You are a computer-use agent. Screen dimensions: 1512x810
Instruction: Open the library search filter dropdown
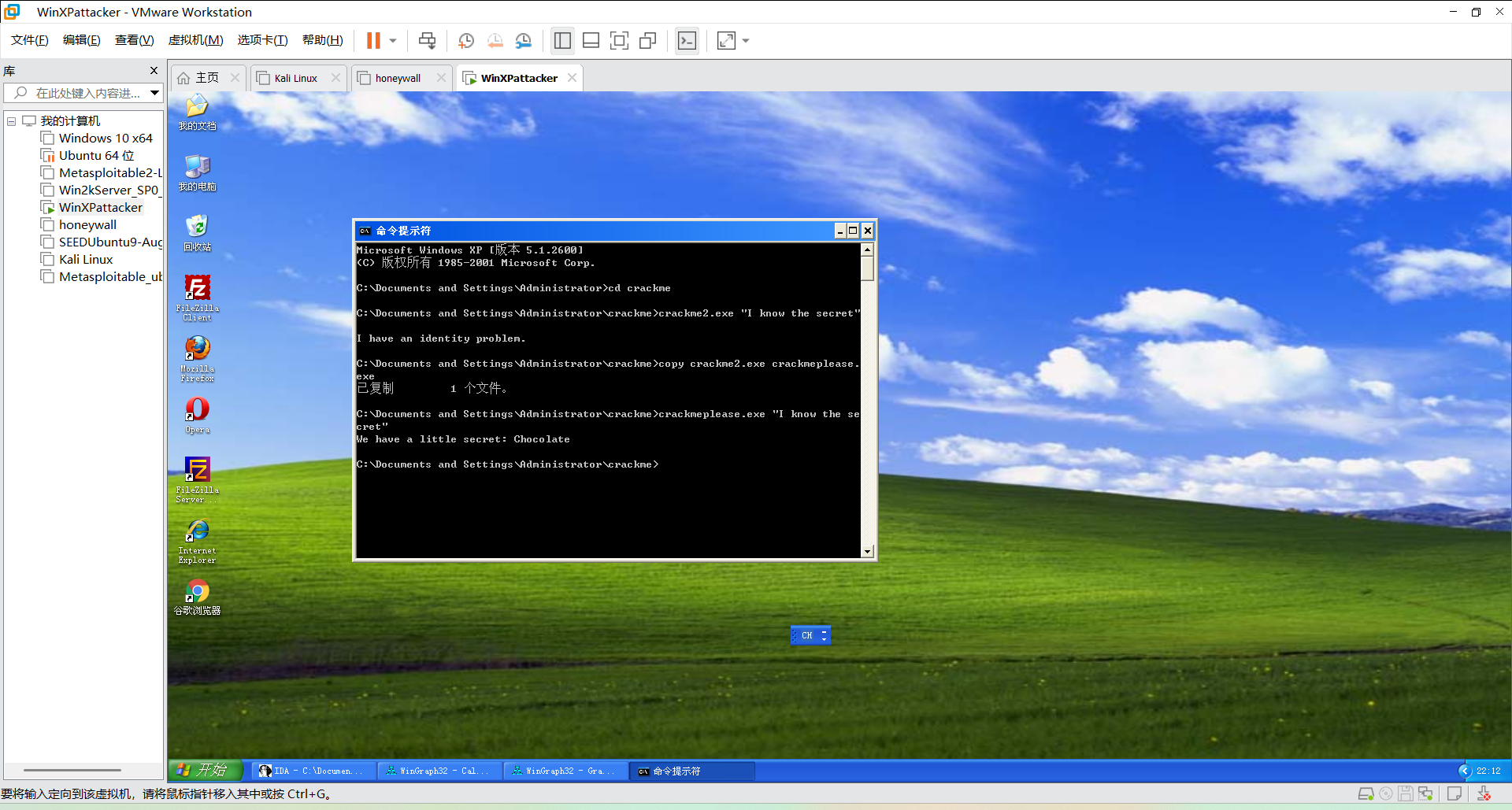pyautogui.click(x=155, y=93)
